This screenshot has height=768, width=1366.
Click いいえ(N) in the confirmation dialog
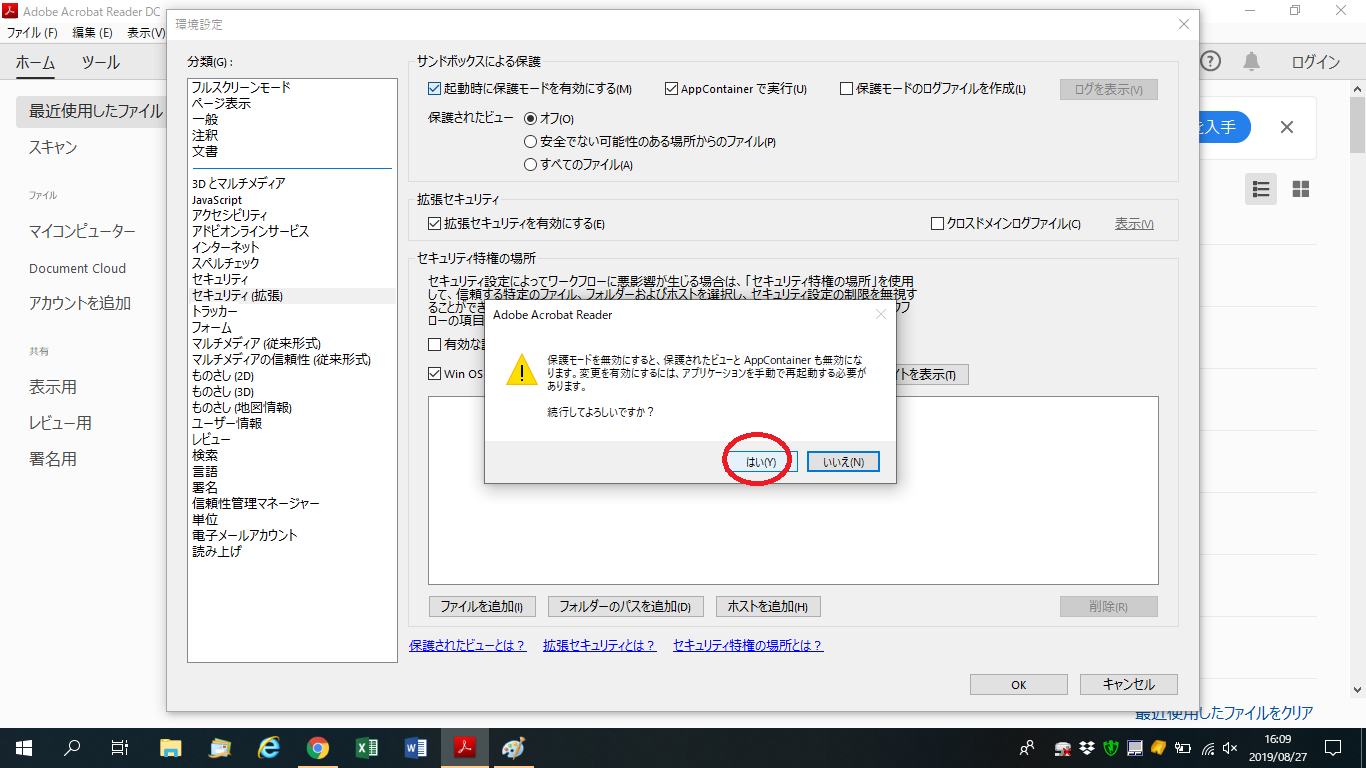pyautogui.click(x=843, y=462)
